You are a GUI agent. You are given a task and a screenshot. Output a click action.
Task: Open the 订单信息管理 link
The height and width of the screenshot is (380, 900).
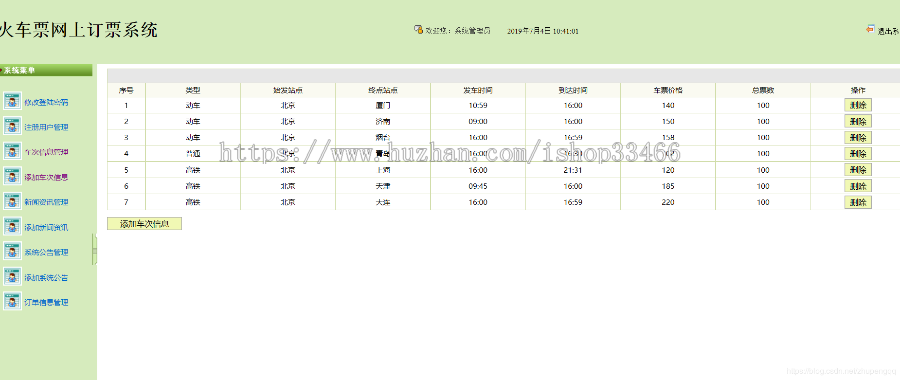click(46, 302)
